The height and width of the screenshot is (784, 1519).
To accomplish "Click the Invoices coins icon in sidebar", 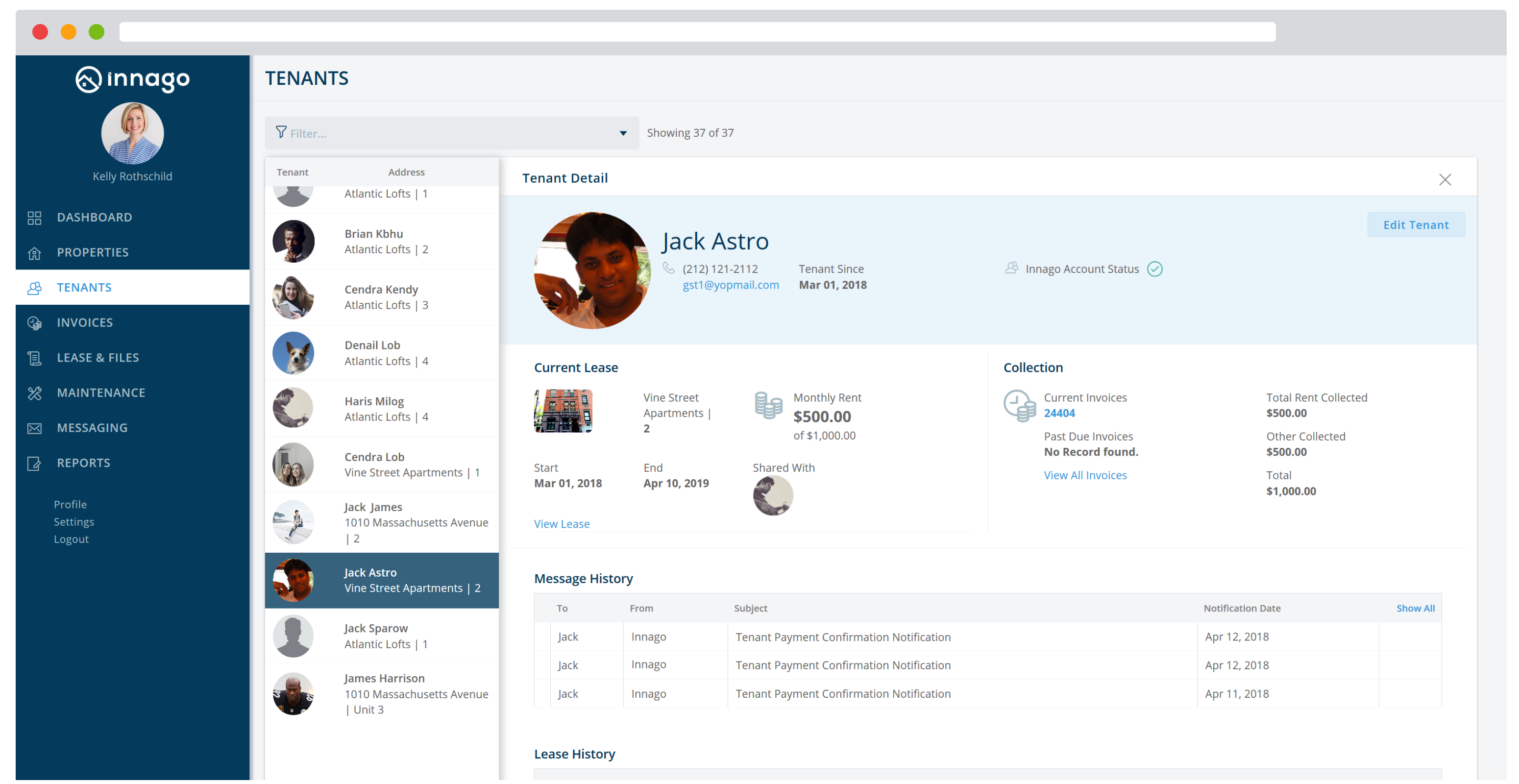I will click(34, 323).
